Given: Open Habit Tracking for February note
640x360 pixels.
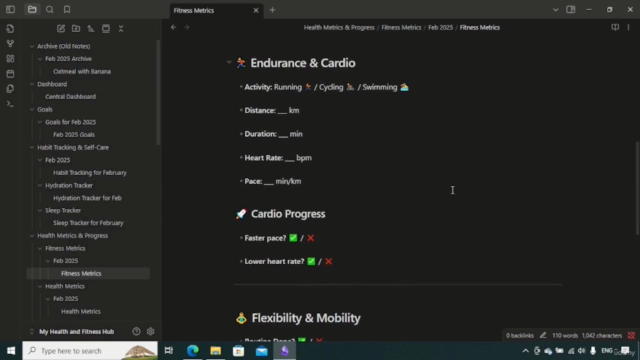Looking at the screenshot, I should [90, 173].
